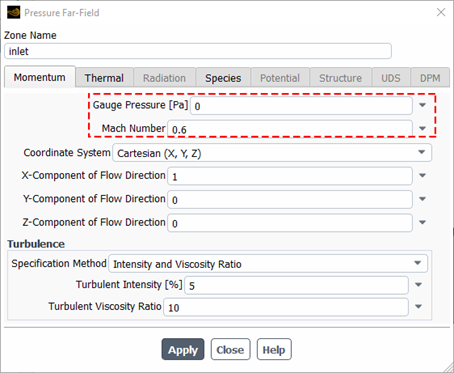This screenshot has height=373, width=454.
Task: Open the Coordinate System dropdown
Action: 272,153
